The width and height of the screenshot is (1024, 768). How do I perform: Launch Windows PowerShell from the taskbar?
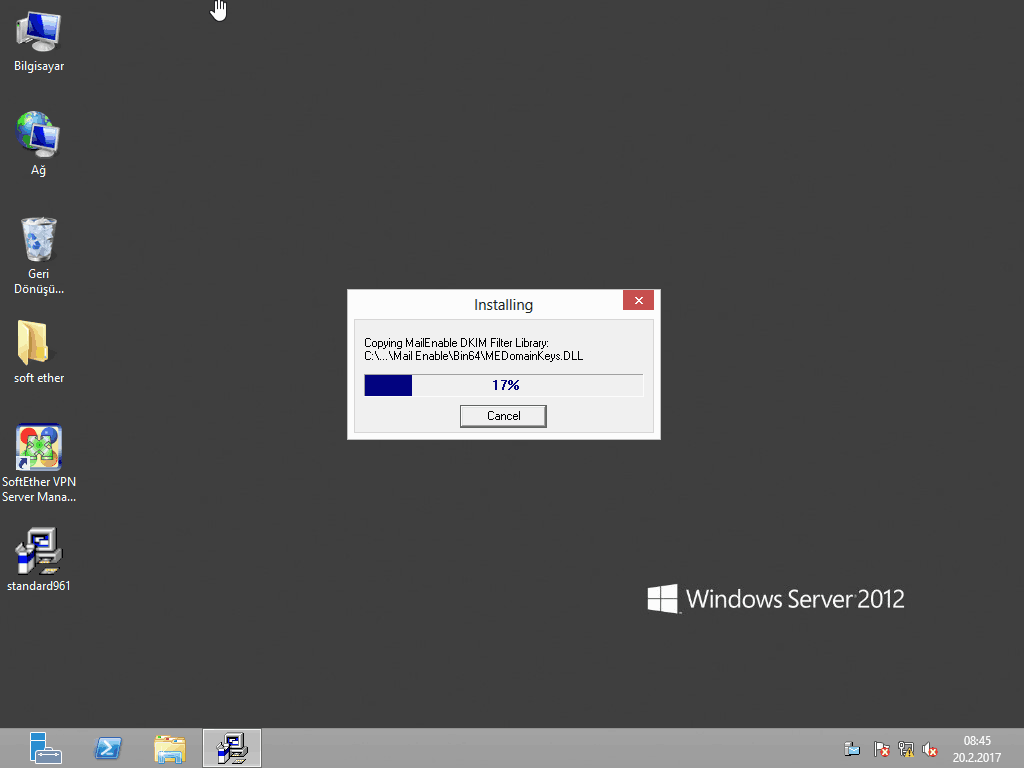108,748
